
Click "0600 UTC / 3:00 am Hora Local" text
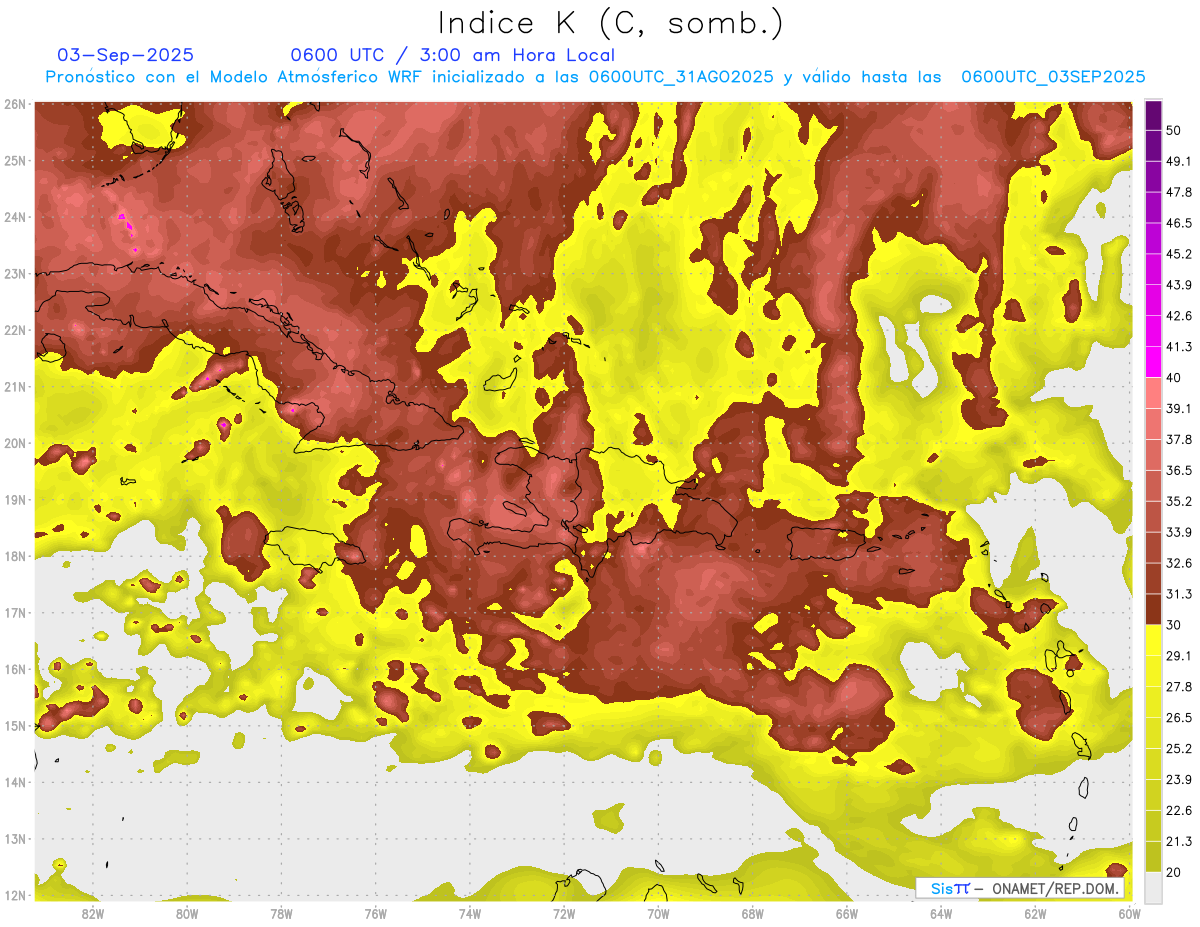click(x=453, y=55)
